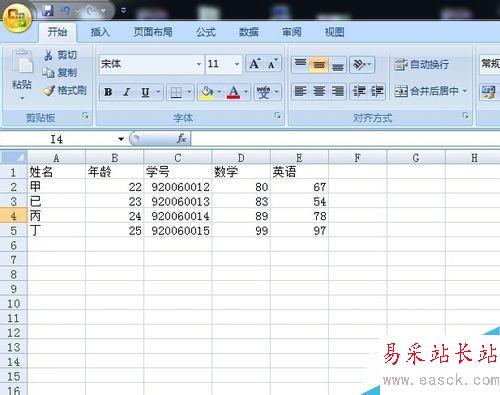Image resolution: width=500 pixels, height=395 pixels.
Task: Align text right
Action: tap(338, 91)
